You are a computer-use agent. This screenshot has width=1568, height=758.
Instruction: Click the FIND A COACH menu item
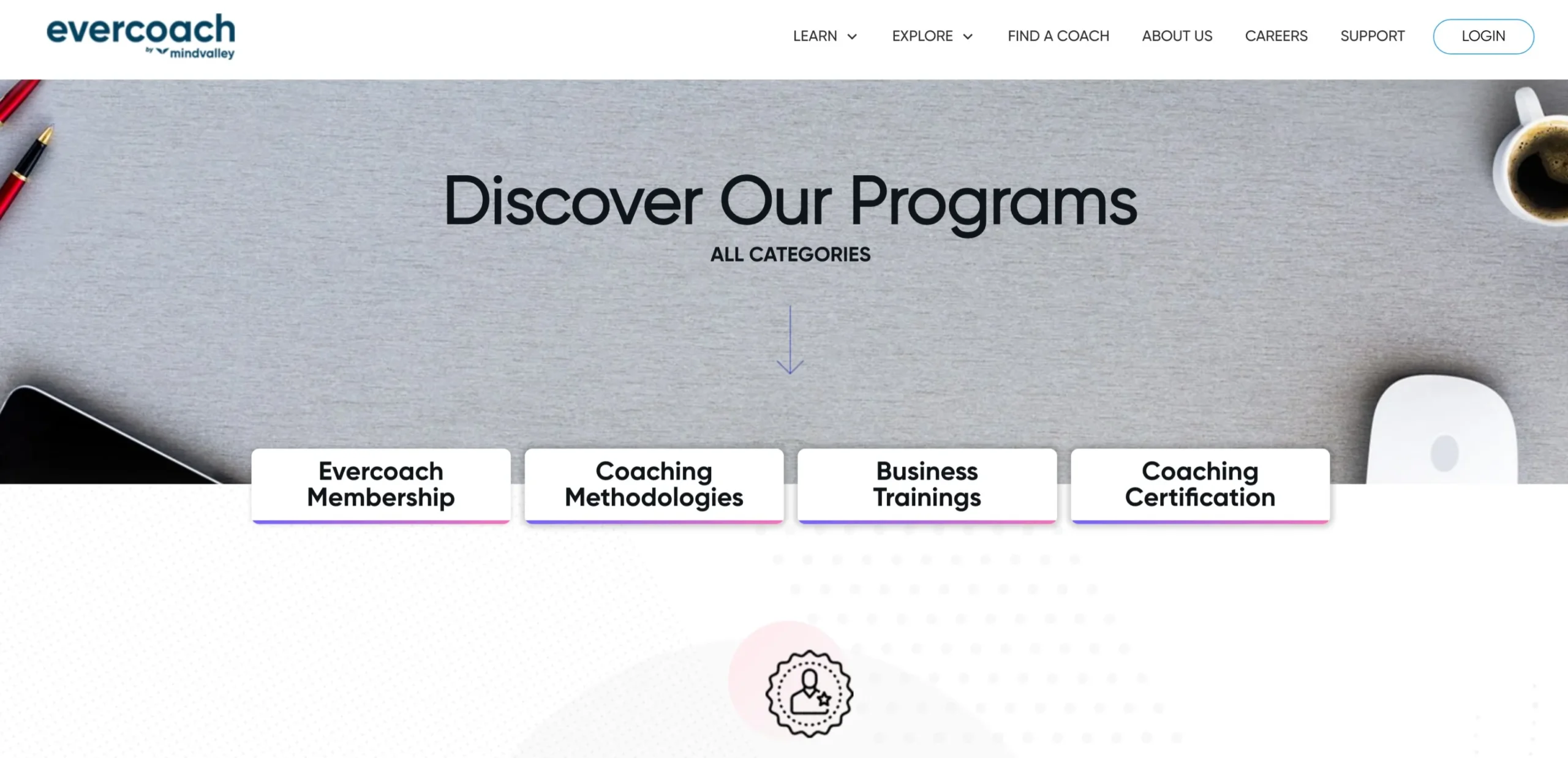tap(1058, 36)
